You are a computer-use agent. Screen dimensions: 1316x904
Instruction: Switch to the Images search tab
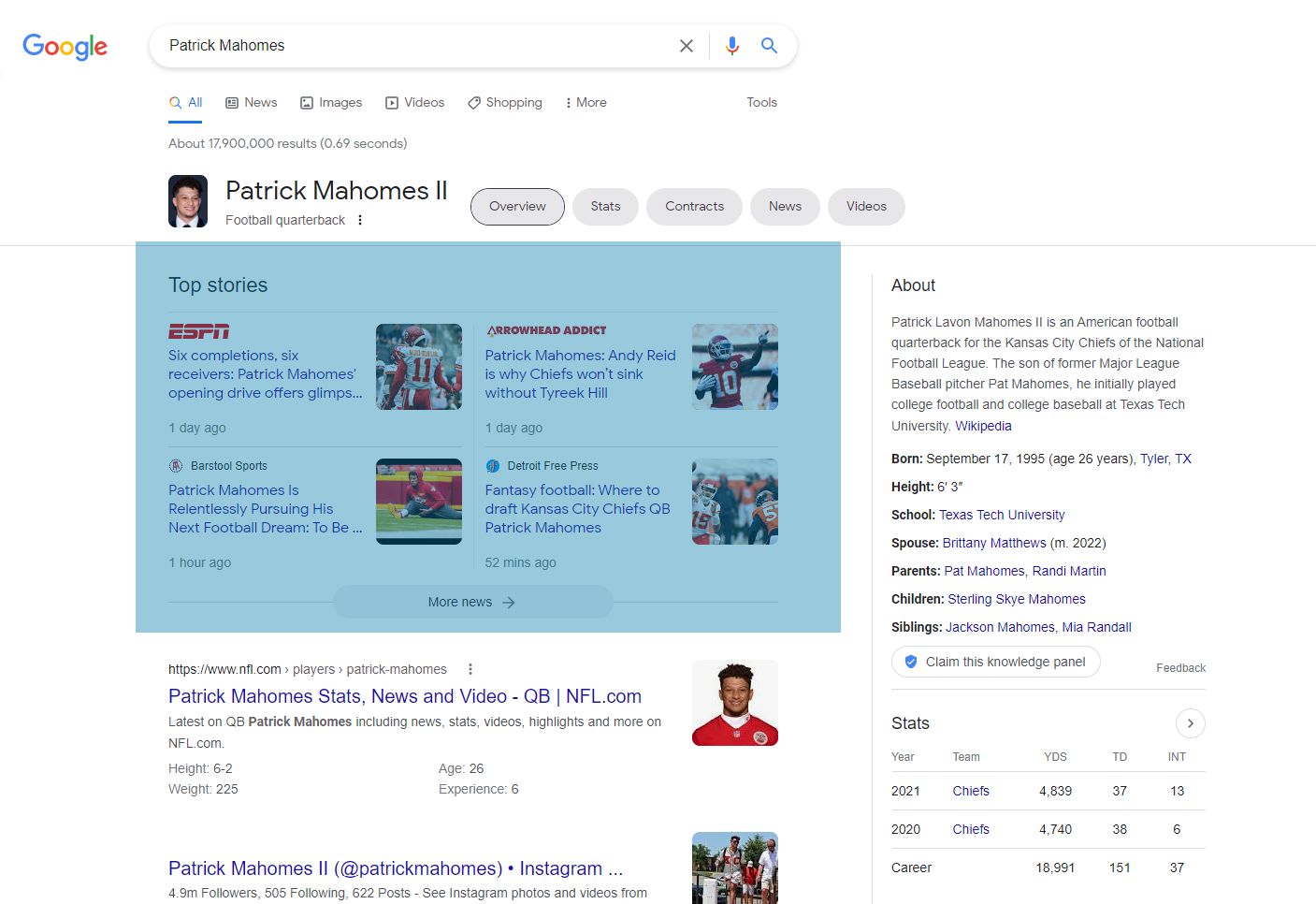point(331,102)
